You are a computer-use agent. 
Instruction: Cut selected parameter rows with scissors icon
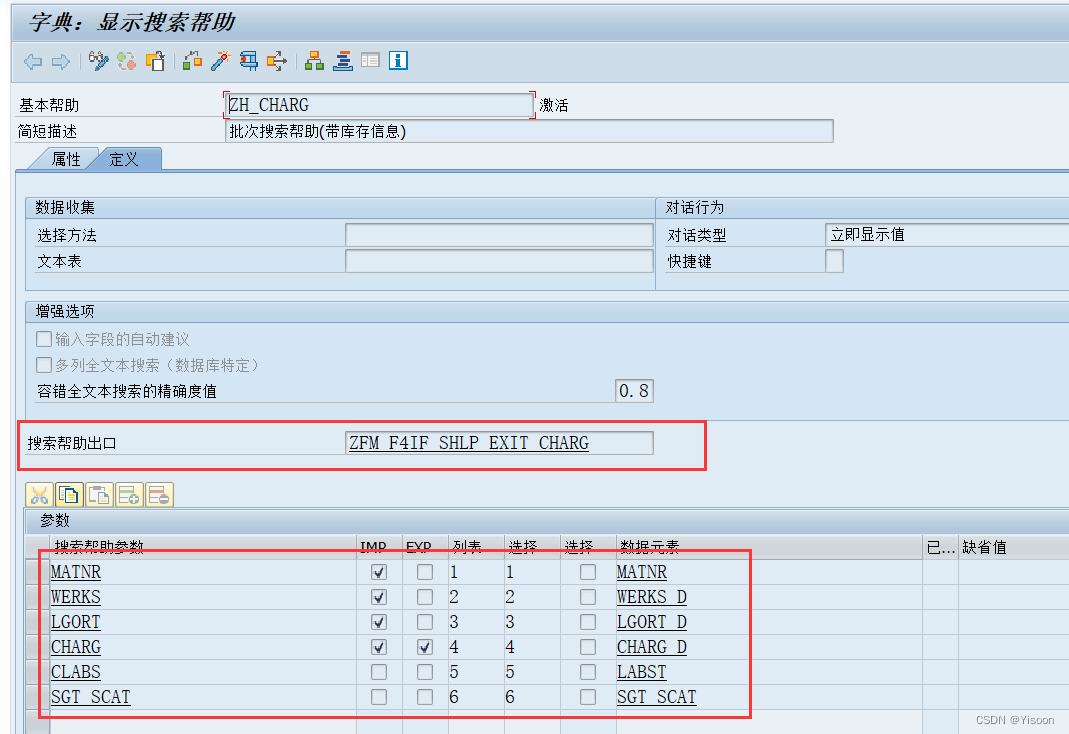pos(38,494)
